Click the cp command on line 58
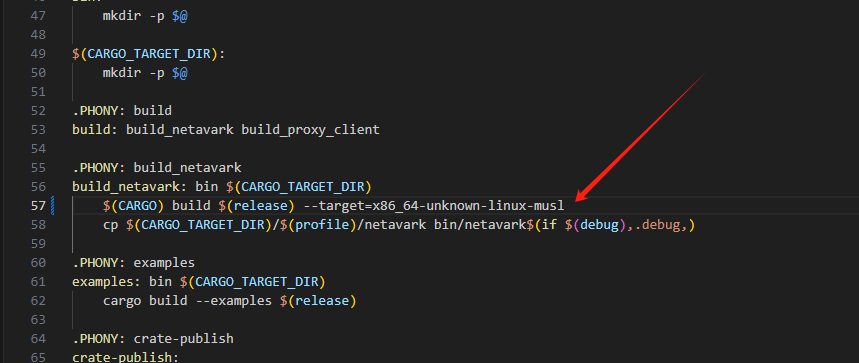Viewport: 859px width, 363px height. (x=111, y=225)
